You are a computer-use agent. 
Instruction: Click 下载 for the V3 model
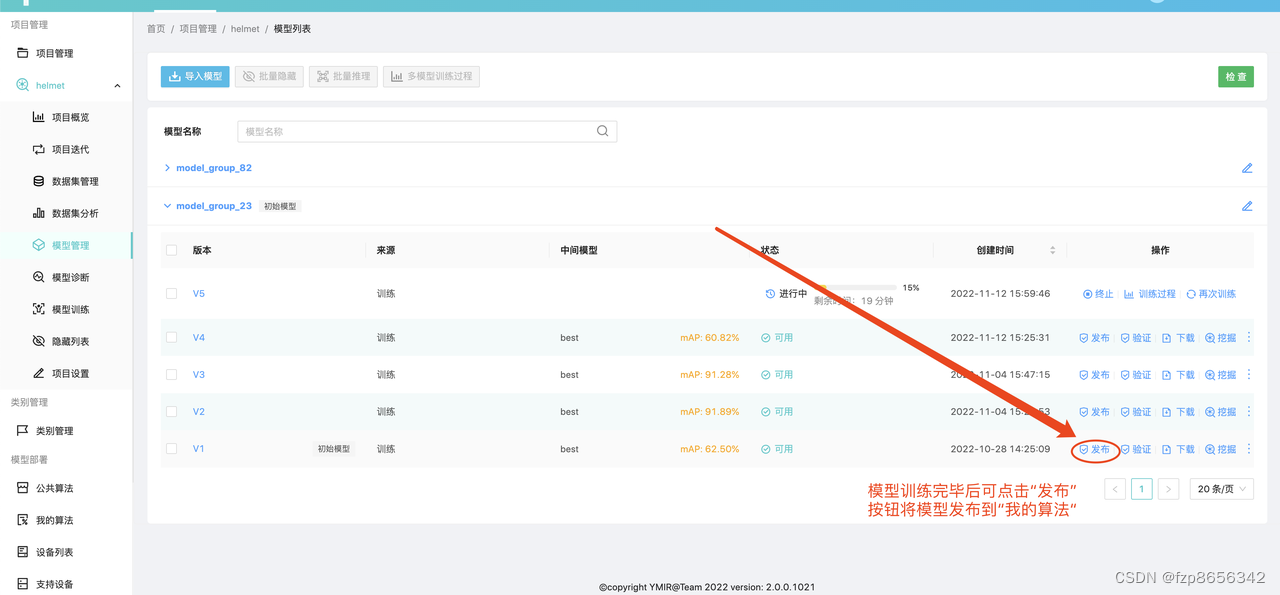[x=1178, y=375]
